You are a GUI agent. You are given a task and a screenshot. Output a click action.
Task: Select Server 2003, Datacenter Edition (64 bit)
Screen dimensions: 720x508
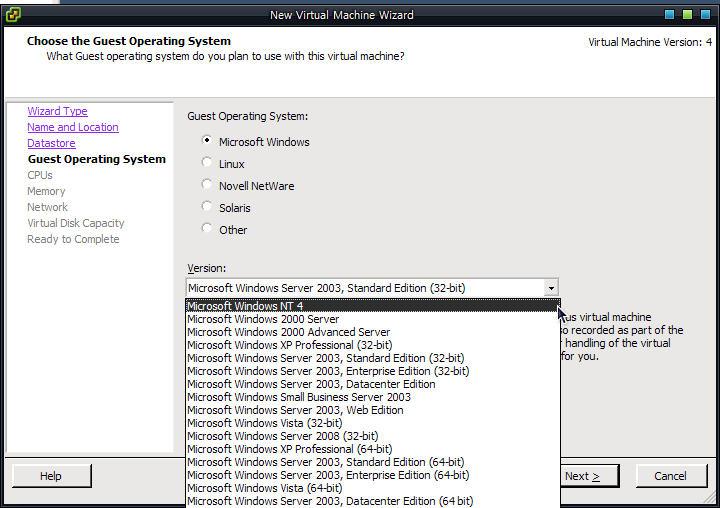(x=373, y=501)
